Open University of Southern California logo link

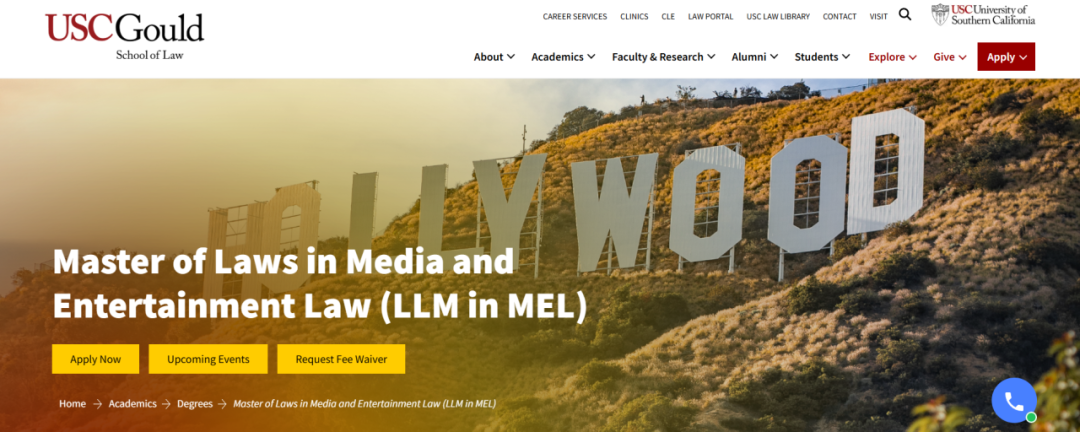tap(983, 14)
